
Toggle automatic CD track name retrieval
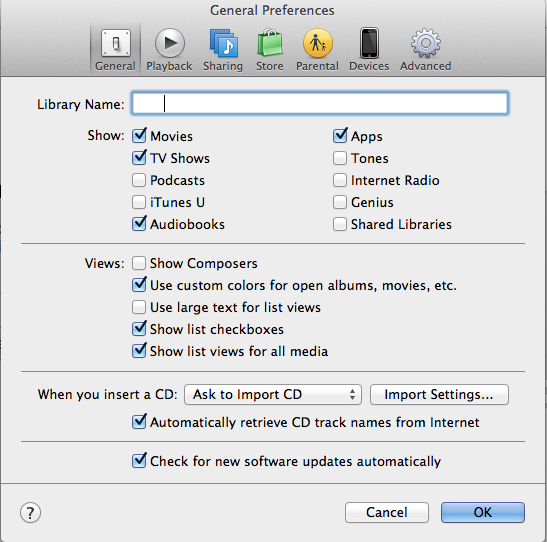(139, 422)
